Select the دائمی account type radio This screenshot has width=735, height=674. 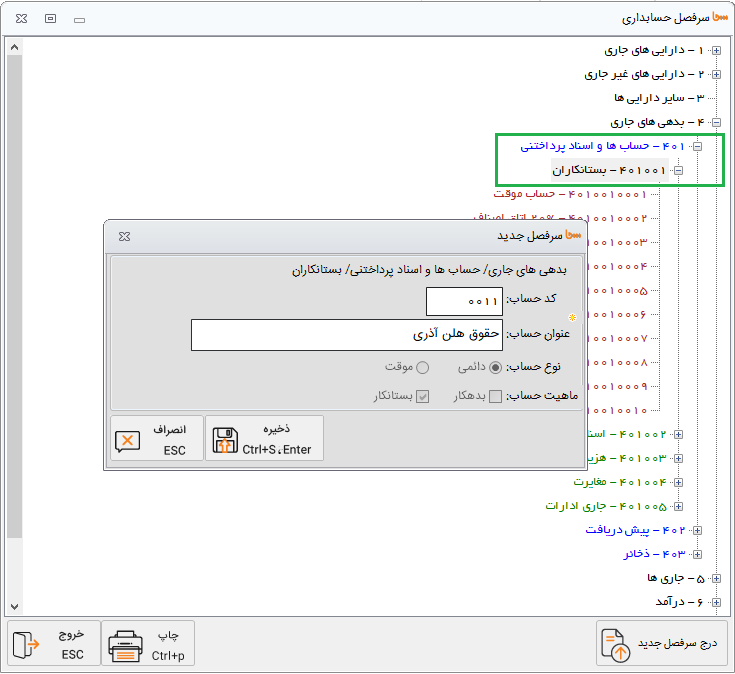click(495, 367)
